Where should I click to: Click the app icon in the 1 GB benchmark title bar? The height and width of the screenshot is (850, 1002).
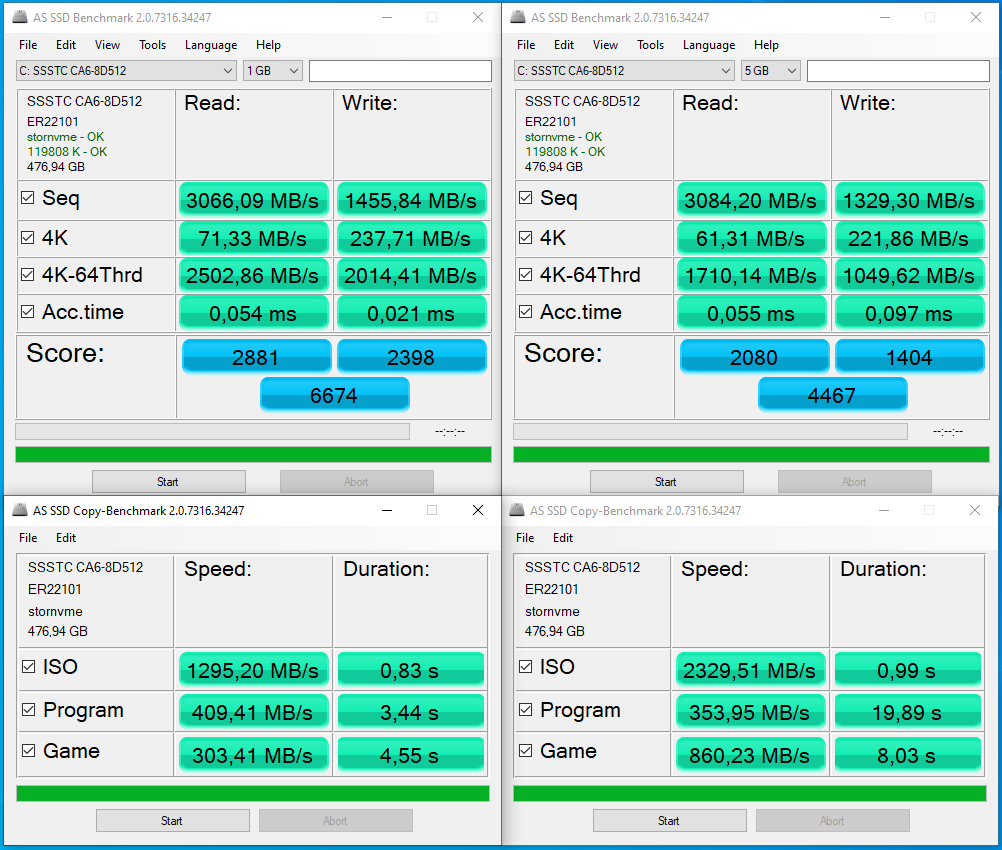20,17
